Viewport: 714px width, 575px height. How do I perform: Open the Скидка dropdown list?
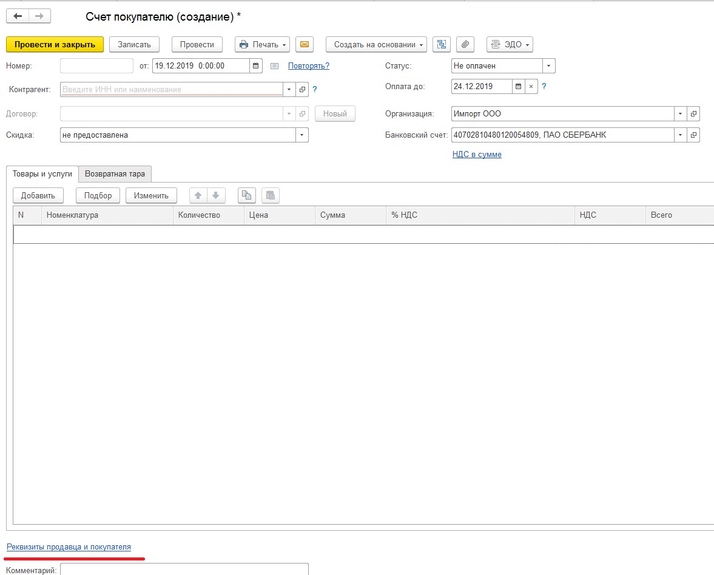(300, 135)
